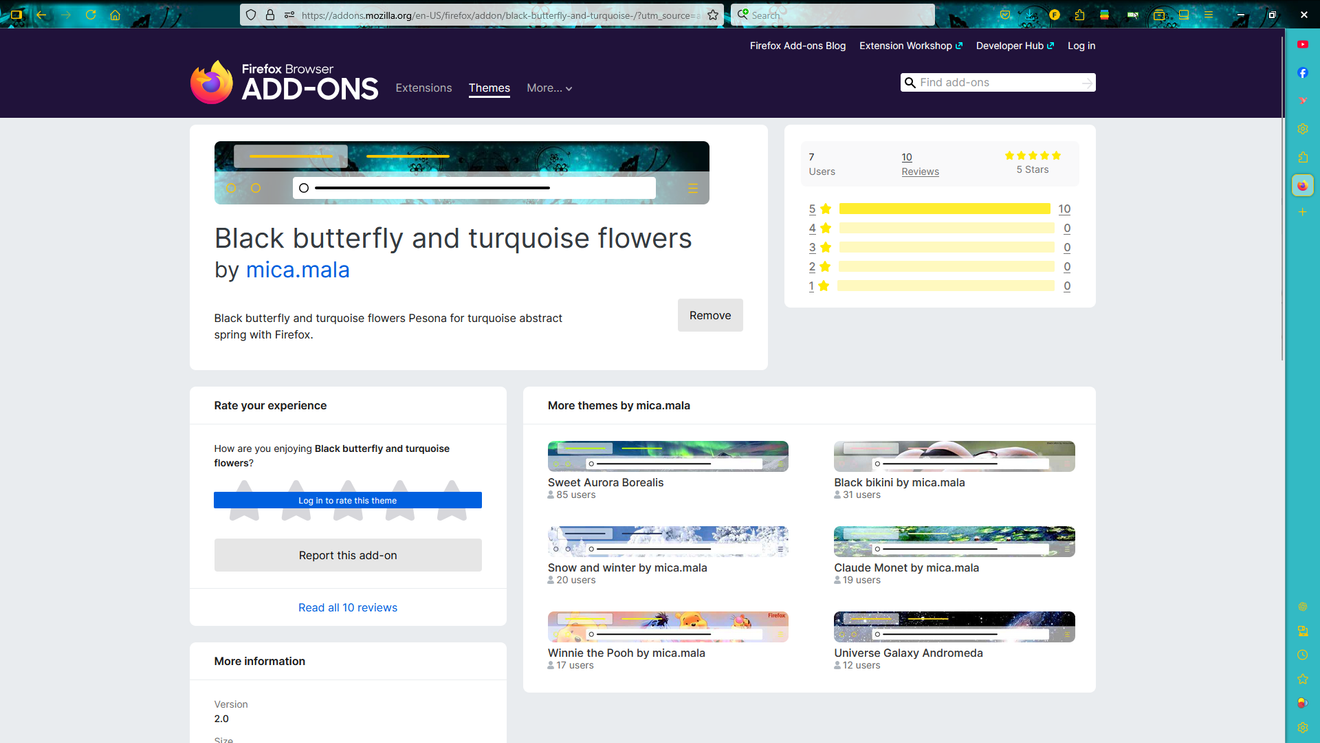Open the Extensions puzzle-piece toolbar icon
1320x743 pixels.
click(x=1079, y=15)
